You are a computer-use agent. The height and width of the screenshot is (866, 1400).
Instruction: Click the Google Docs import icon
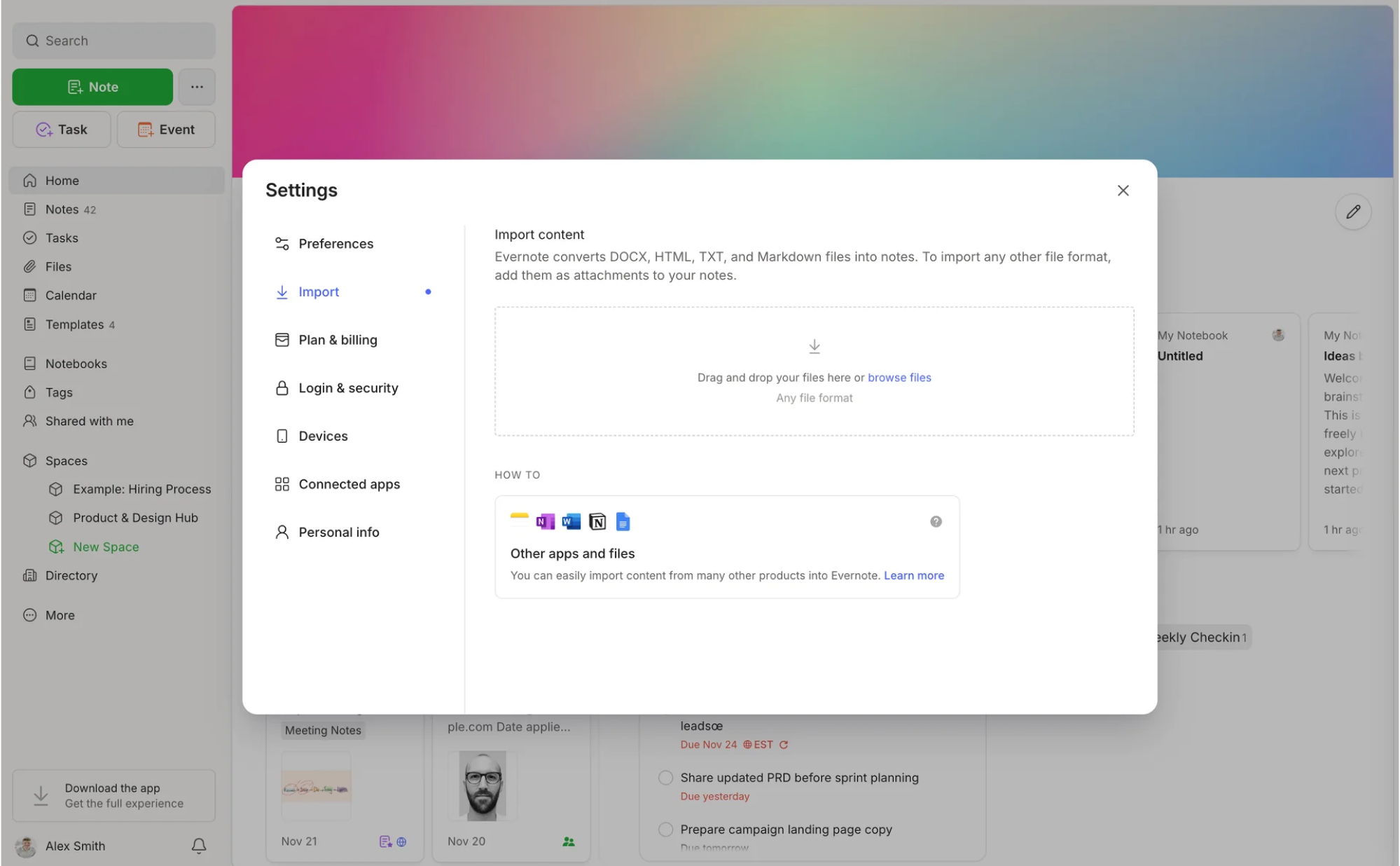pos(623,521)
